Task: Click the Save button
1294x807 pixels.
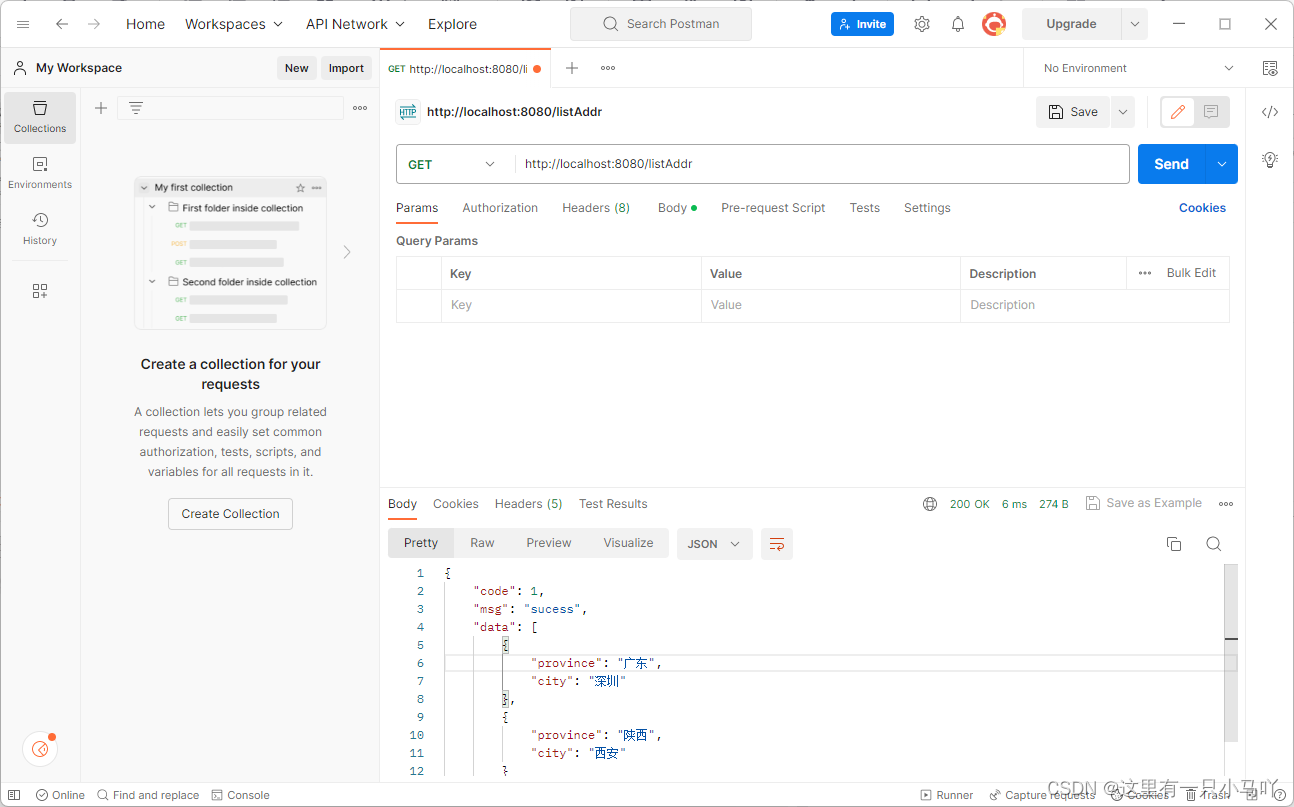Action: pos(1073,112)
